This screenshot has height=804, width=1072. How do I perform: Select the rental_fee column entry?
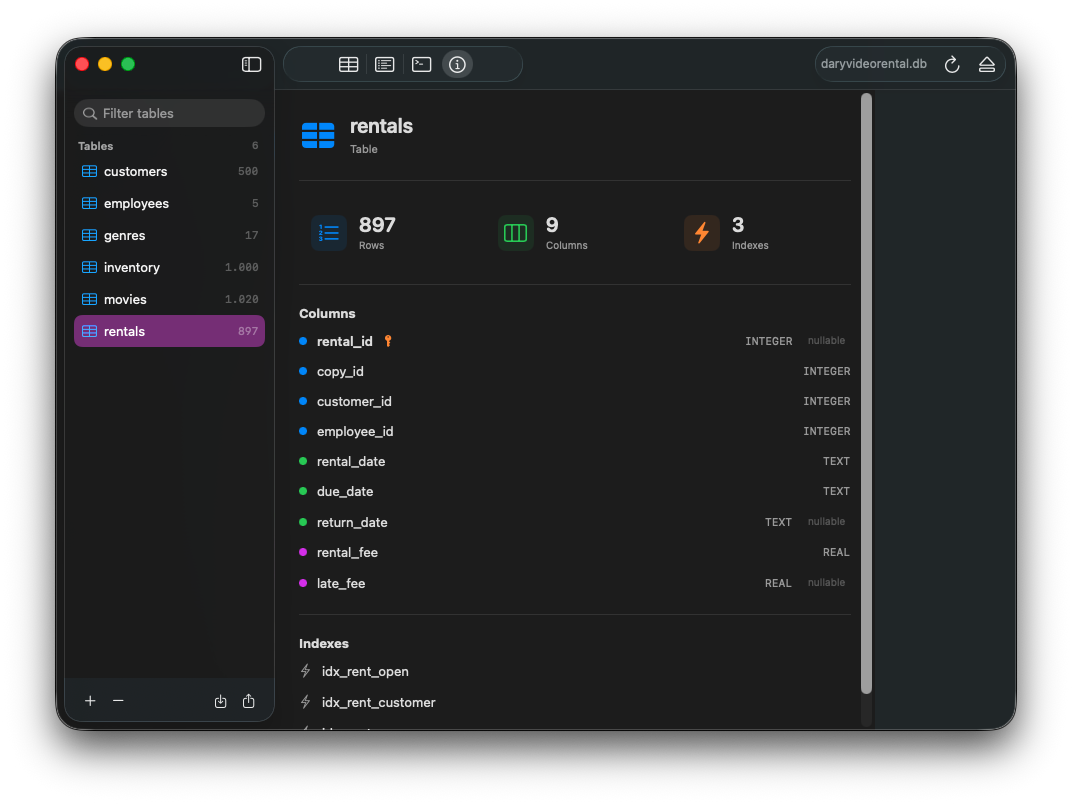575,552
